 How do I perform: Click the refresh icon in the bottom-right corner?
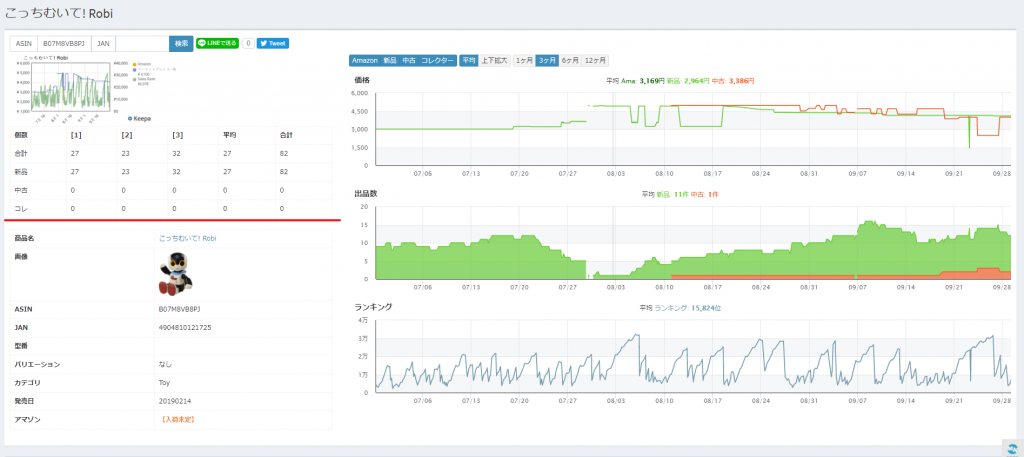(x=1010, y=447)
